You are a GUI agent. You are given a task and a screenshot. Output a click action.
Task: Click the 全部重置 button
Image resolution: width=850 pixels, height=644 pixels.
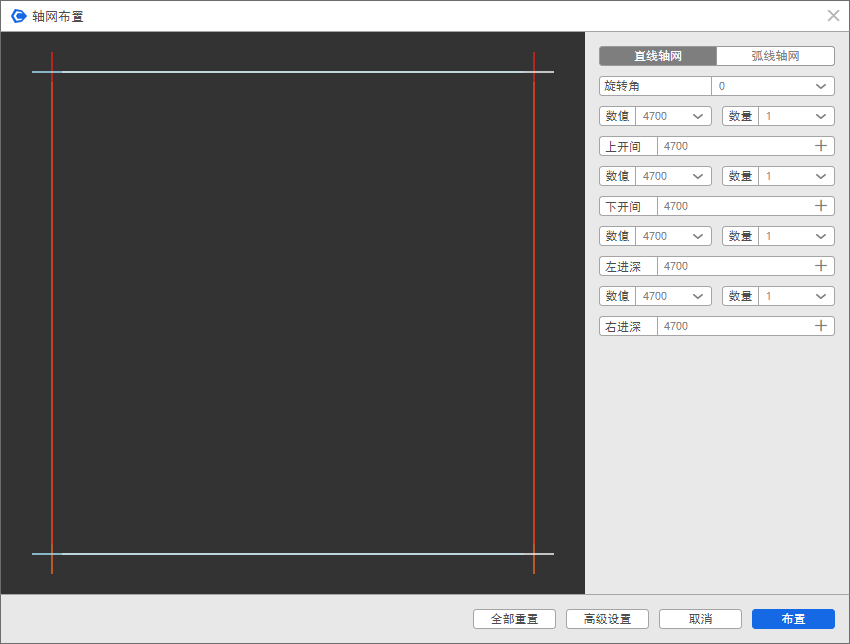pos(514,619)
